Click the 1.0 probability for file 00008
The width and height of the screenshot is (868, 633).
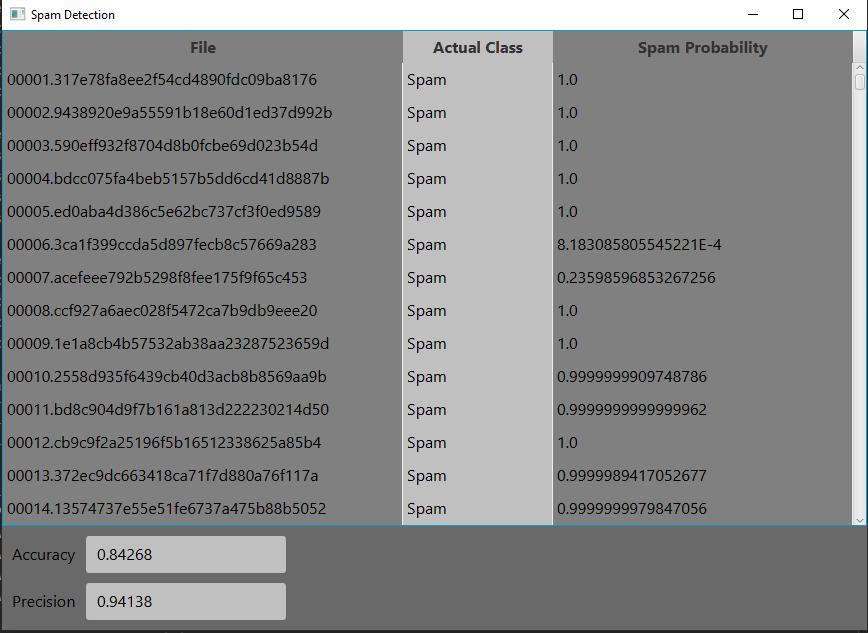point(567,311)
